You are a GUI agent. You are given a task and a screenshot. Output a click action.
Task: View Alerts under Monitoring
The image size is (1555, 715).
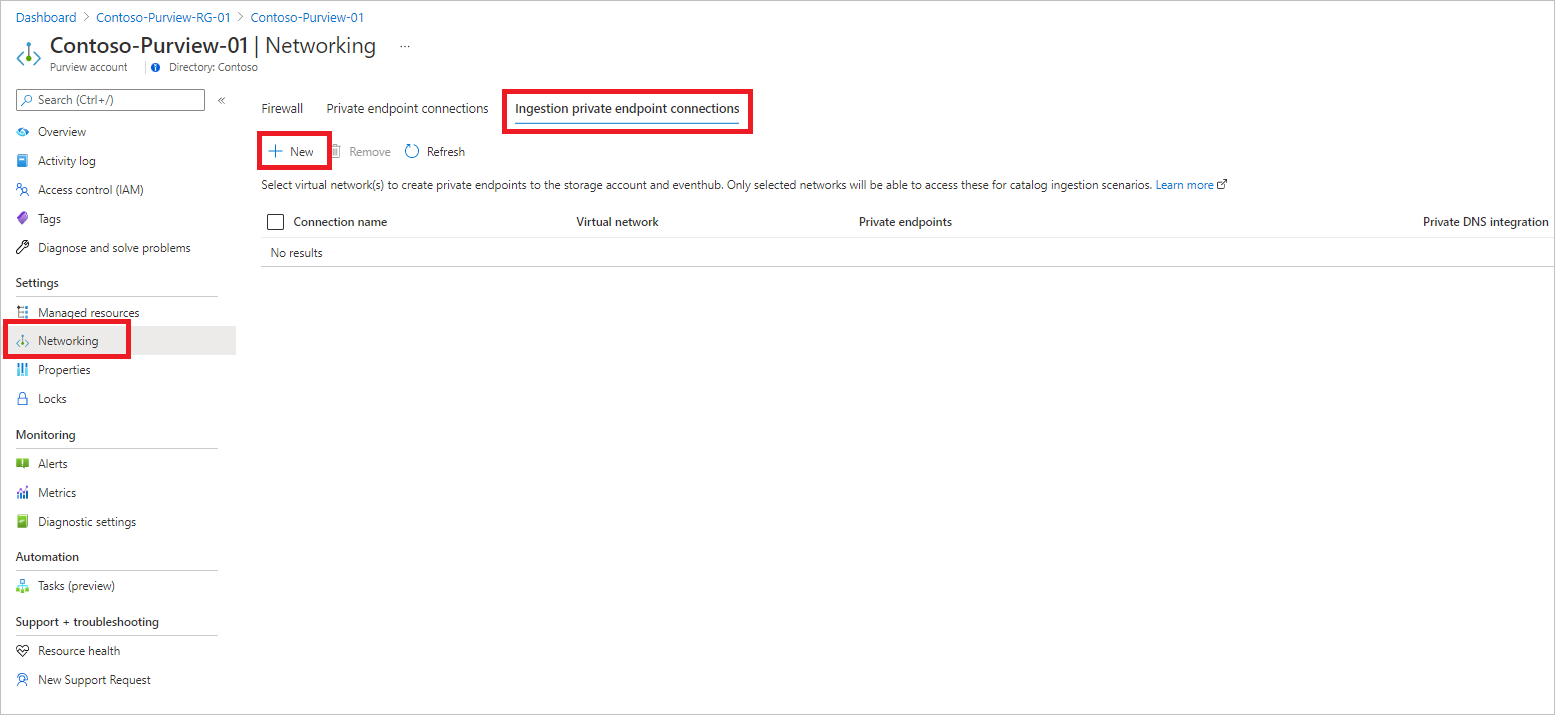pos(53,463)
